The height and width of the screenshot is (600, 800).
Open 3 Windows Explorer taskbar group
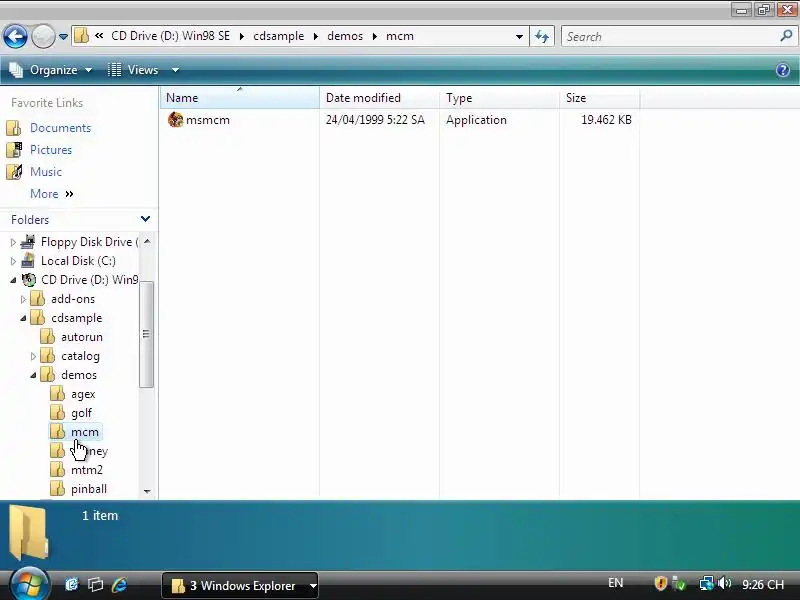[x=240, y=586]
